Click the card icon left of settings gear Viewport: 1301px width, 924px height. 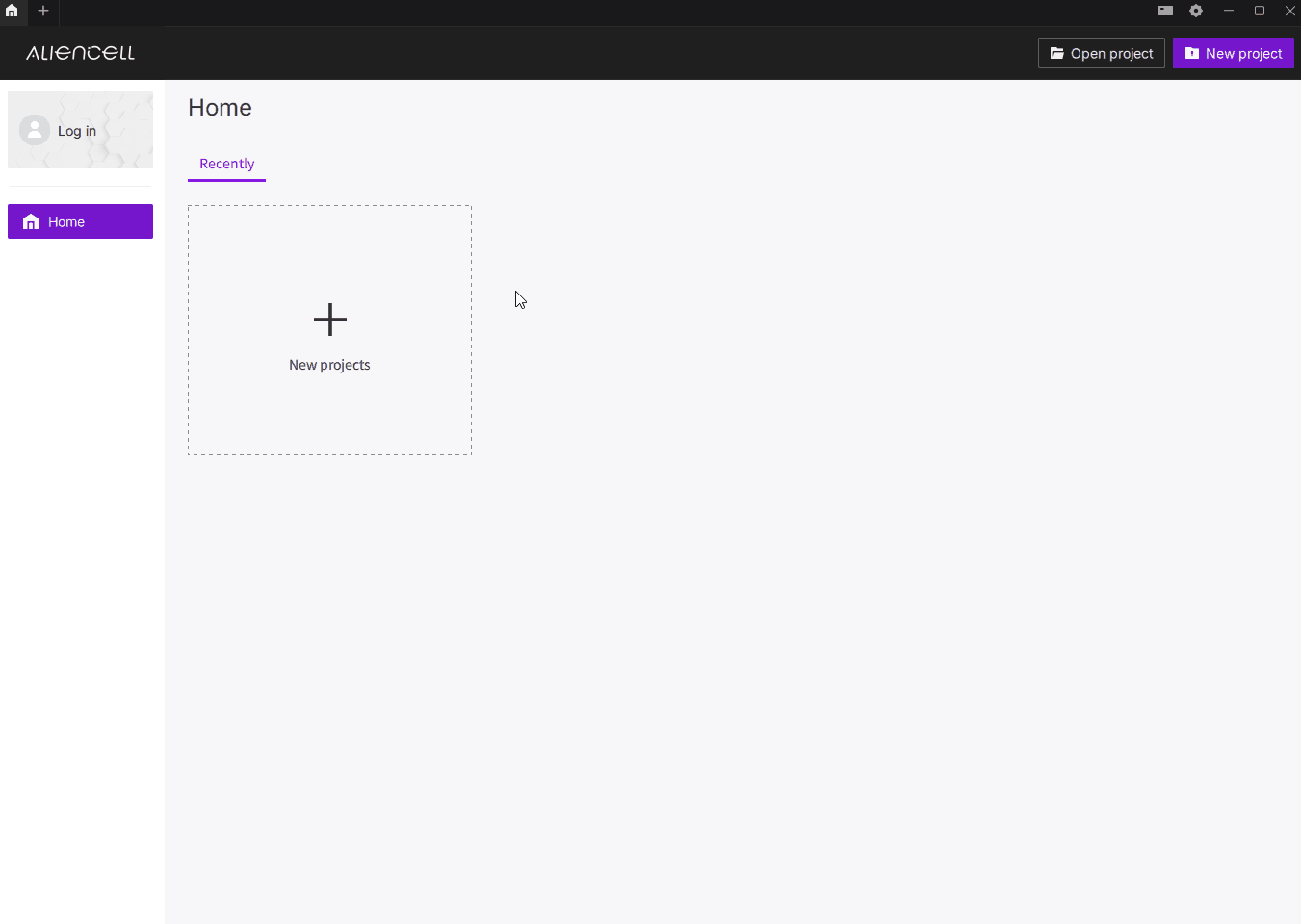pyautogui.click(x=1164, y=11)
